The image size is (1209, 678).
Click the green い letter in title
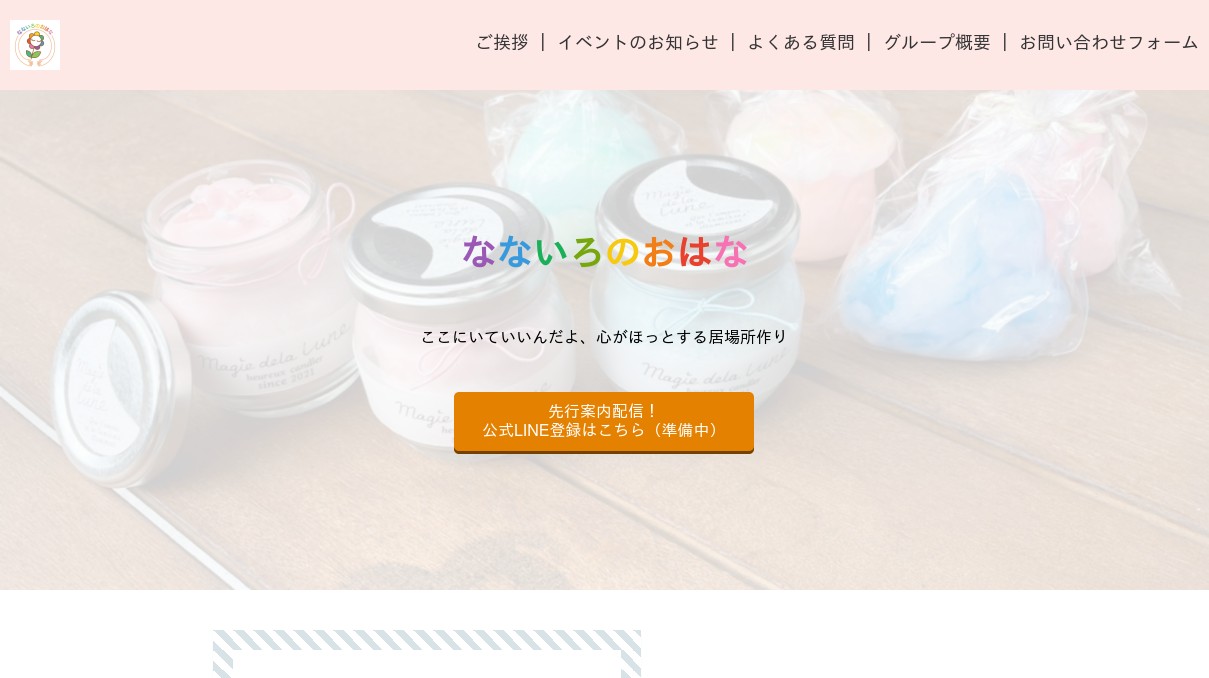tap(550, 252)
